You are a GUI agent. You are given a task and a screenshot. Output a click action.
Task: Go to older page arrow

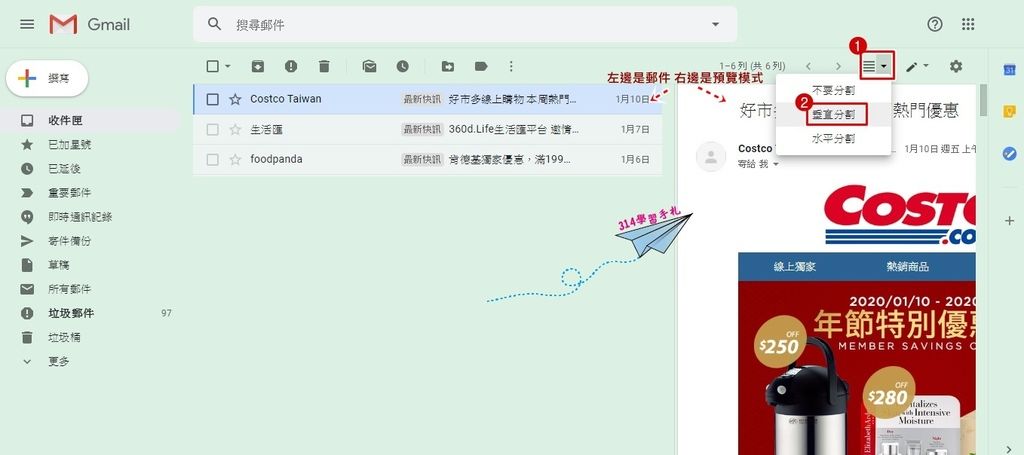pos(839,66)
